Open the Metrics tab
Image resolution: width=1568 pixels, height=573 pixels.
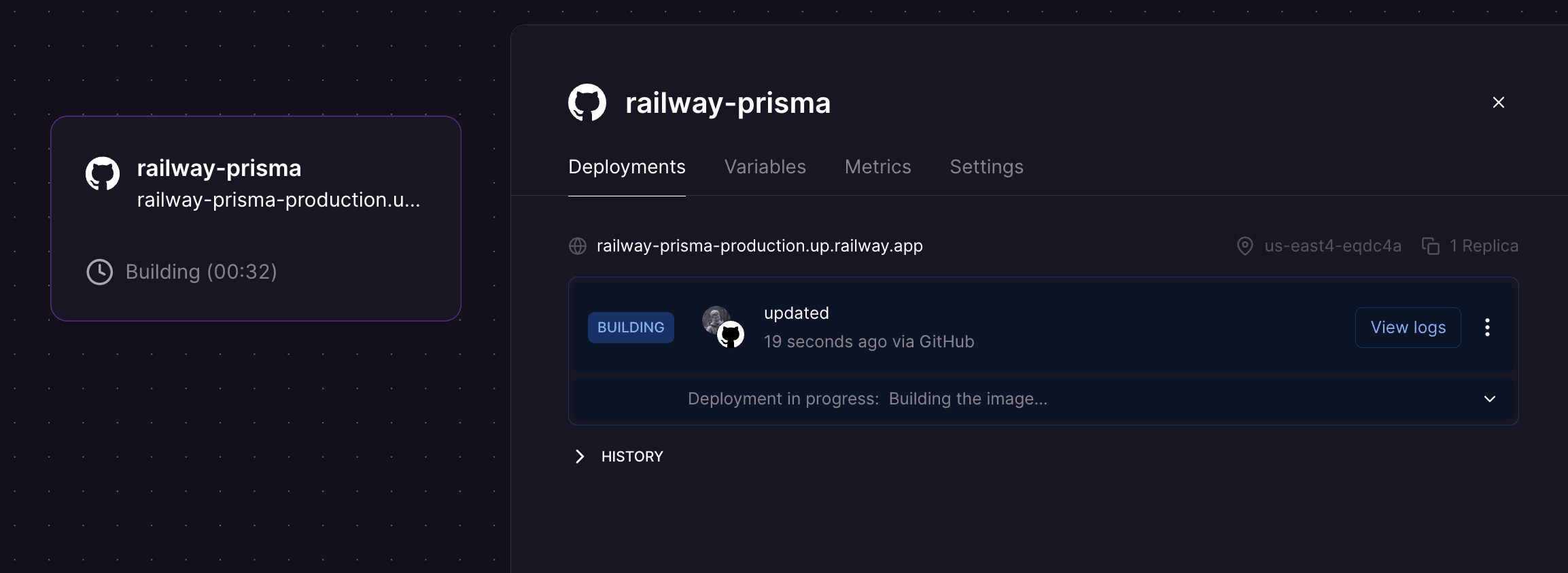877,167
